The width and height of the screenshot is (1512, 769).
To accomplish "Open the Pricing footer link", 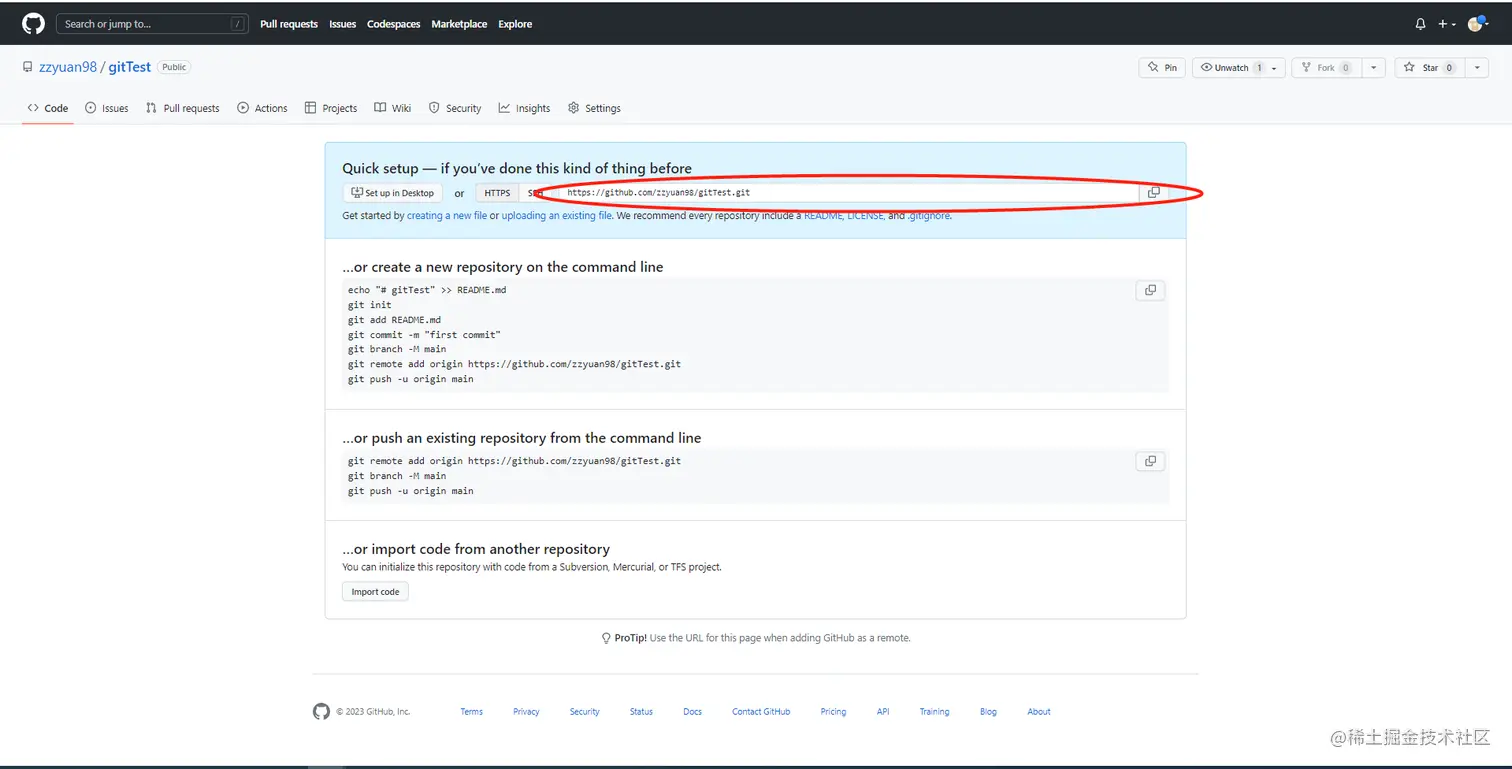I will [833, 712].
